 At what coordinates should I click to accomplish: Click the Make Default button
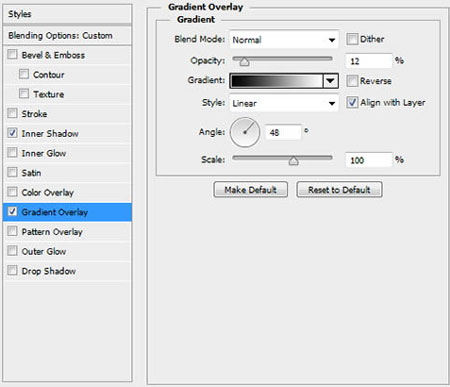click(x=250, y=190)
